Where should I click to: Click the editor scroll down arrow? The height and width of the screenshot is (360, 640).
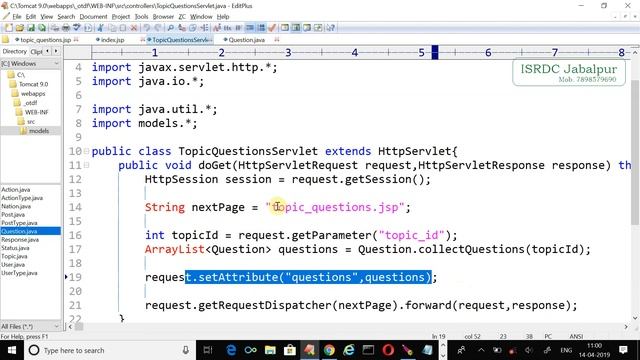[x=635, y=318]
